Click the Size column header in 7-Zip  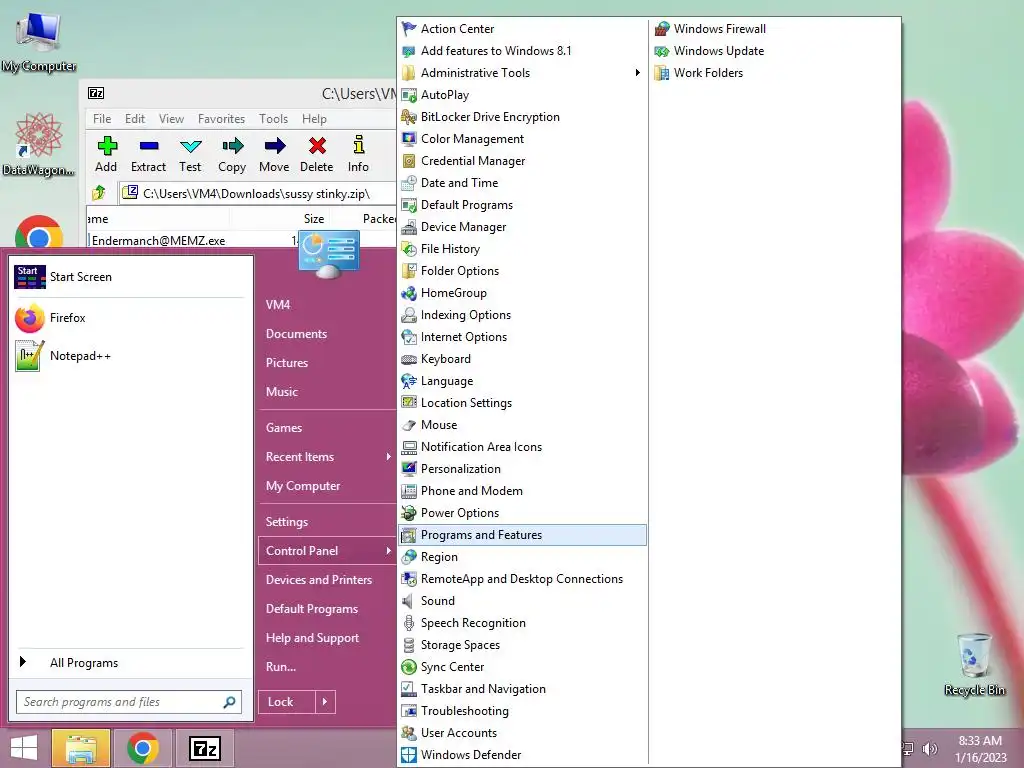point(314,219)
